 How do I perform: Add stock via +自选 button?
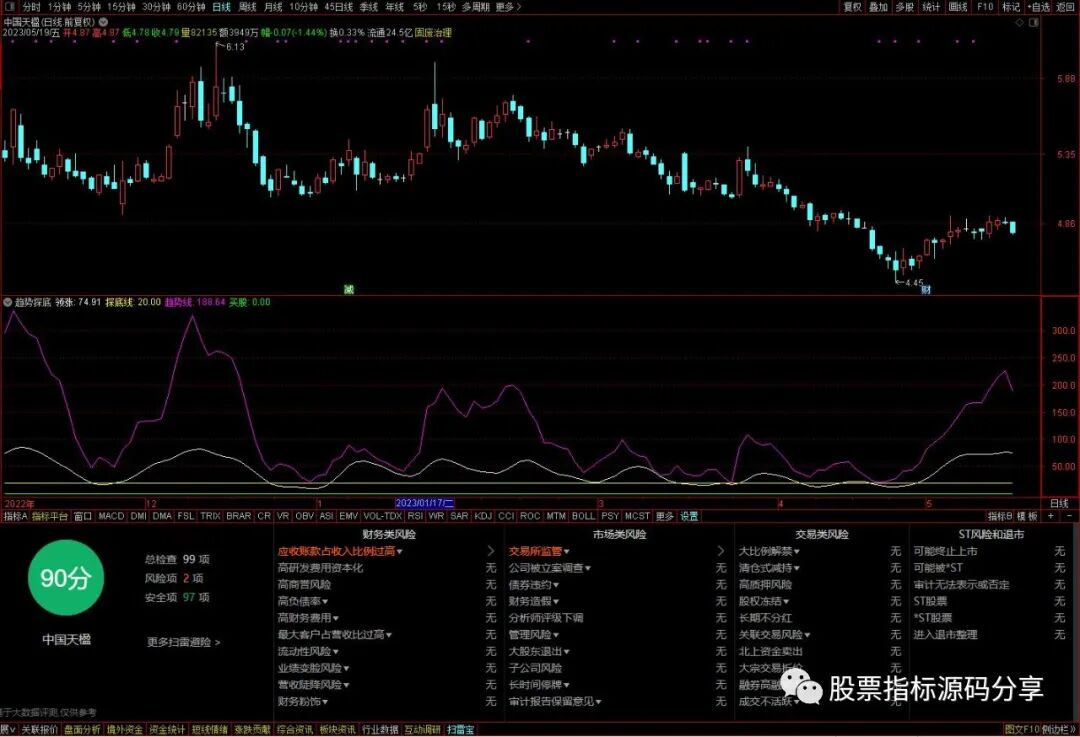point(1039,7)
